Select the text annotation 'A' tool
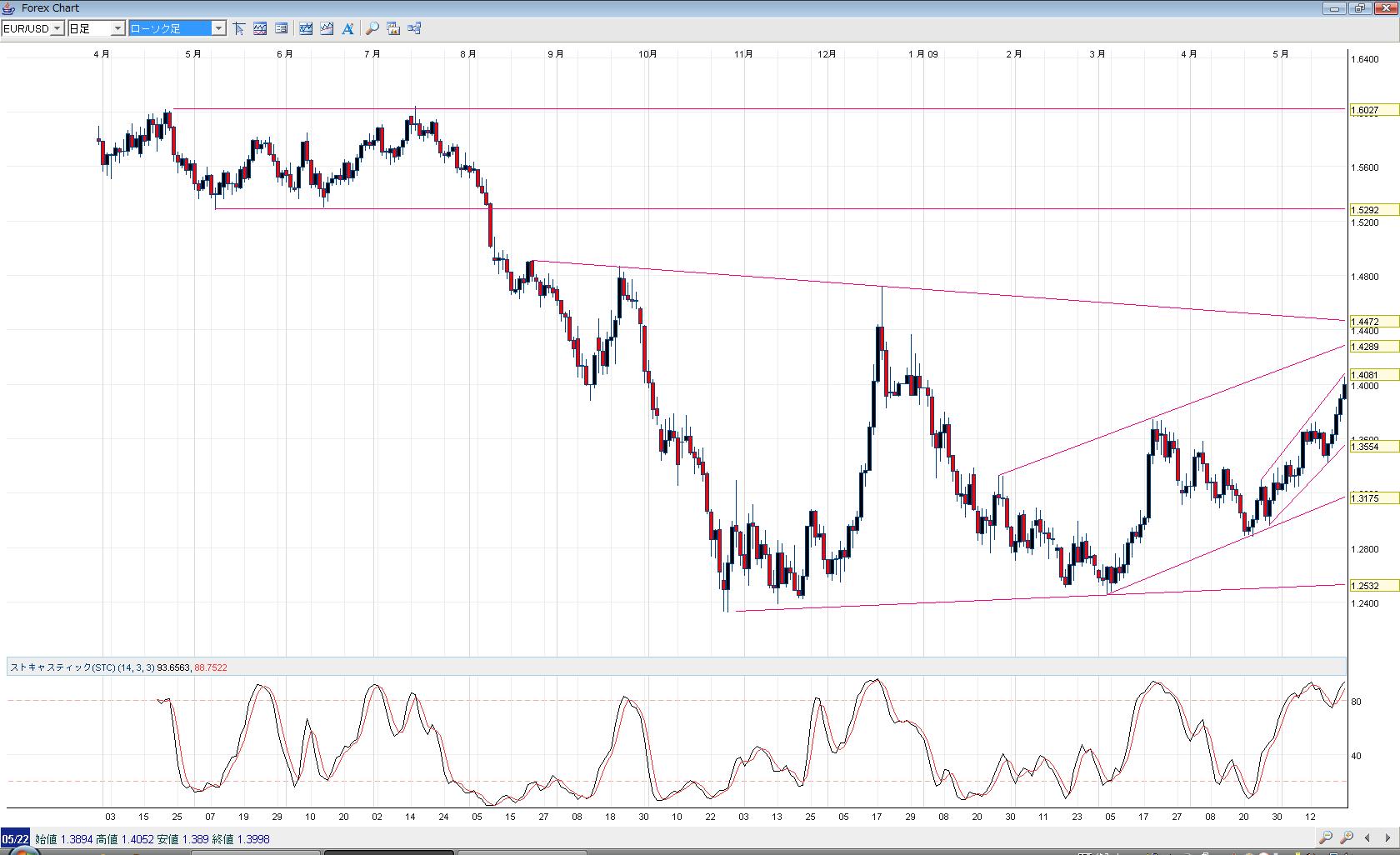1400x855 pixels. point(347,28)
